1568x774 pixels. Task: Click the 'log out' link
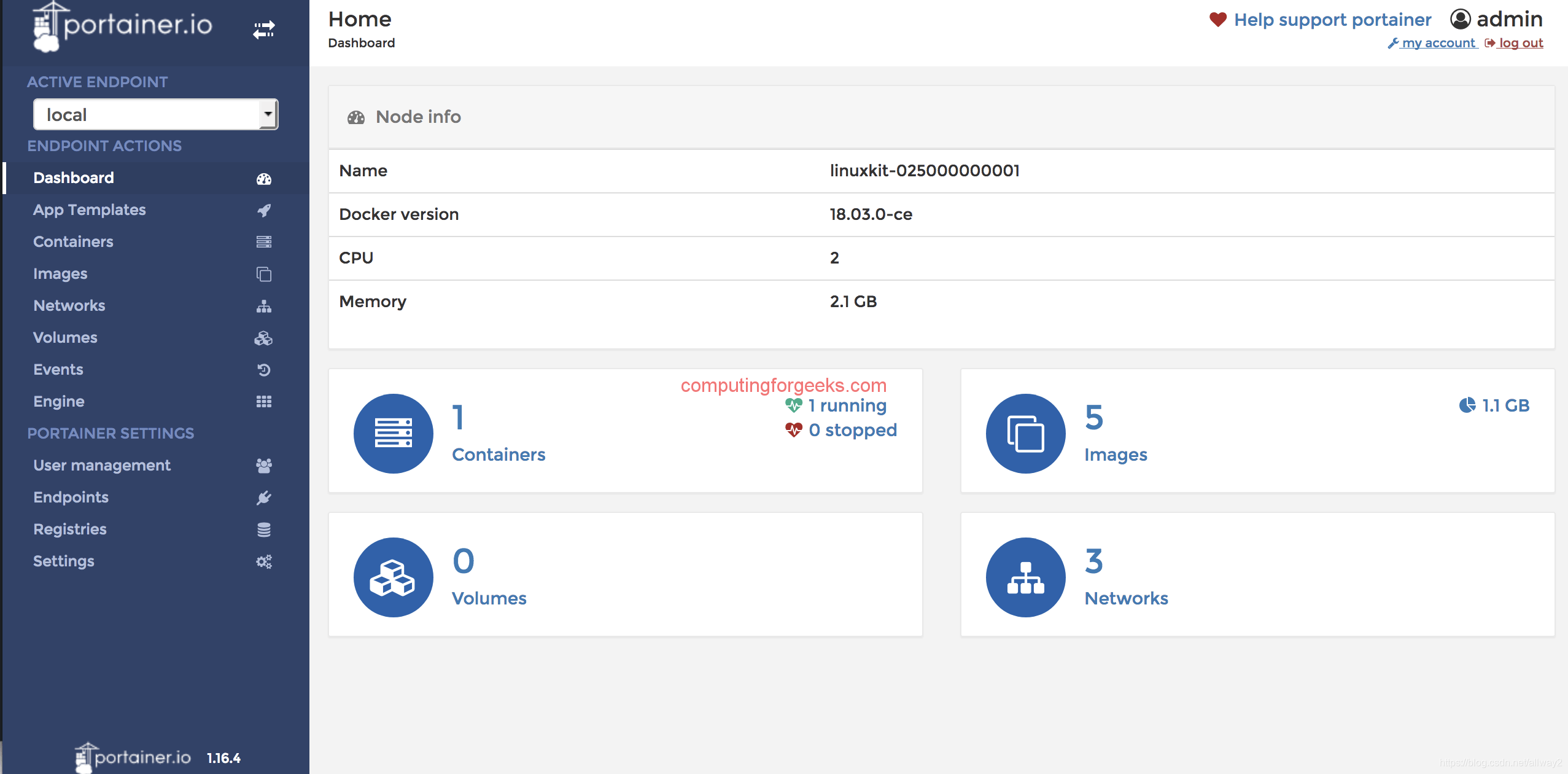[1514, 43]
